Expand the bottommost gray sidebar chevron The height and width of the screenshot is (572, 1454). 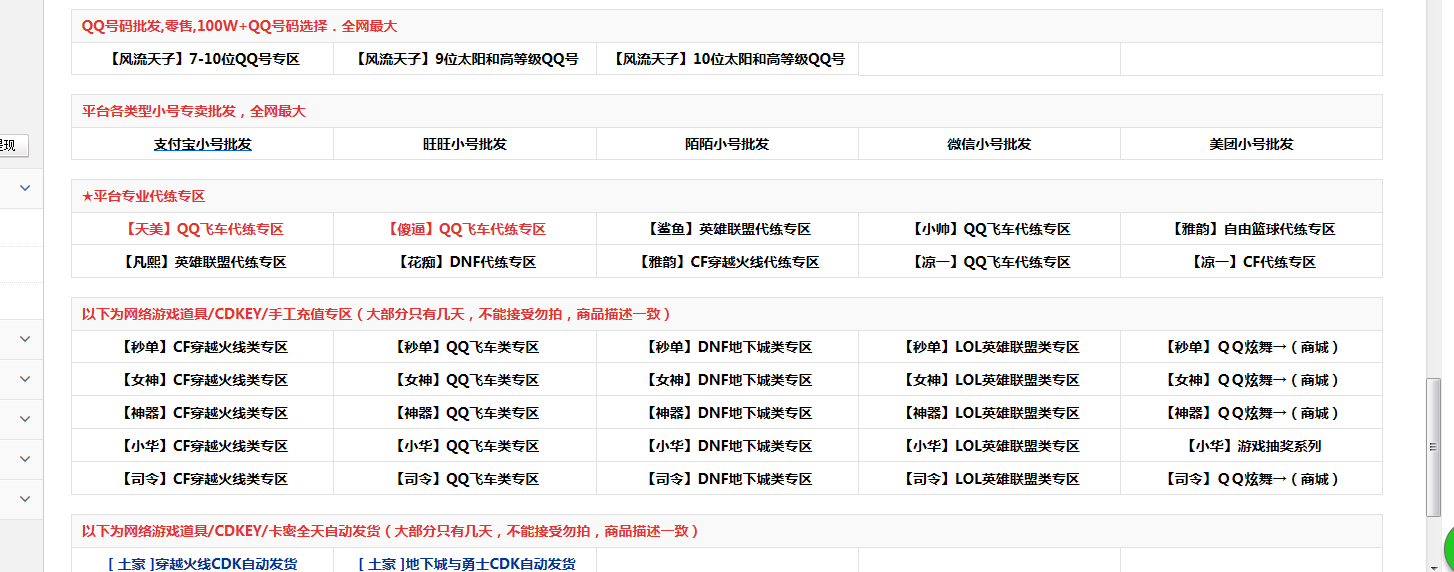point(25,498)
